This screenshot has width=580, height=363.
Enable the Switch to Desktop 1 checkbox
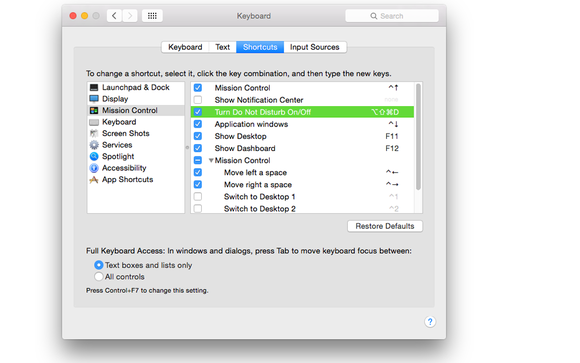click(x=198, y=196)
